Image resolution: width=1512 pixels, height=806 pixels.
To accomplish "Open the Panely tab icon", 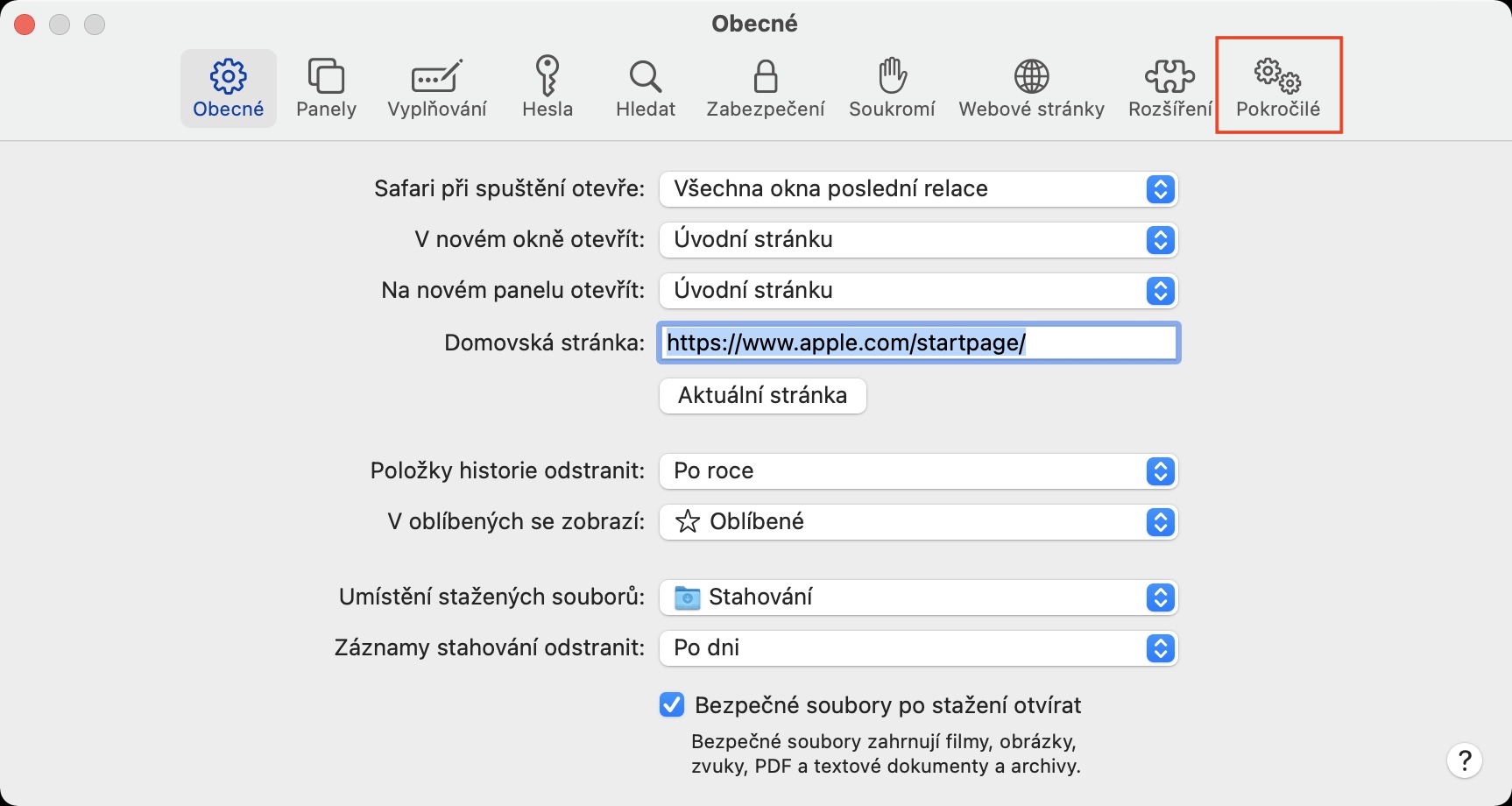I will tap(326, 77).
